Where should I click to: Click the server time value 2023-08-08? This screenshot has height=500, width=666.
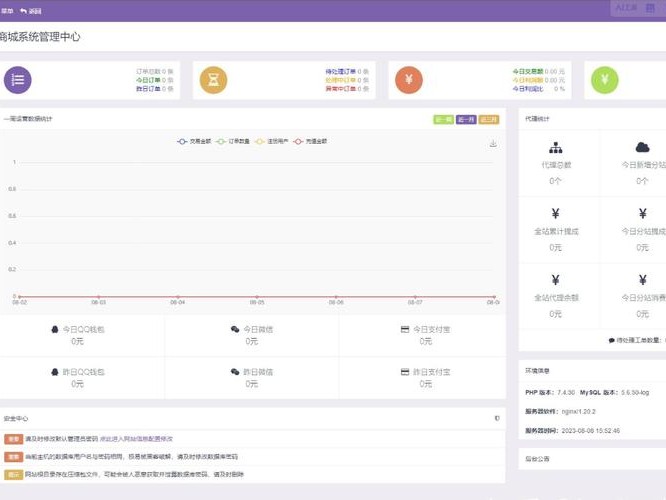point(591,431)
